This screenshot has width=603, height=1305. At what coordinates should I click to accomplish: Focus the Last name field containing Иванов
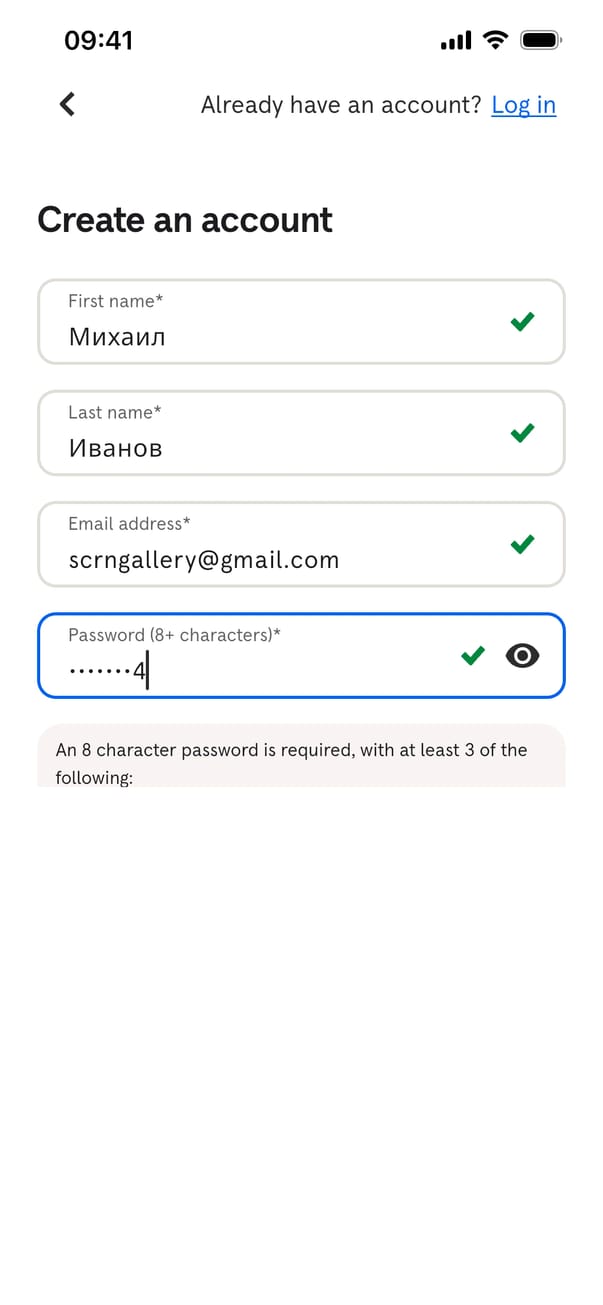point(280,434)
